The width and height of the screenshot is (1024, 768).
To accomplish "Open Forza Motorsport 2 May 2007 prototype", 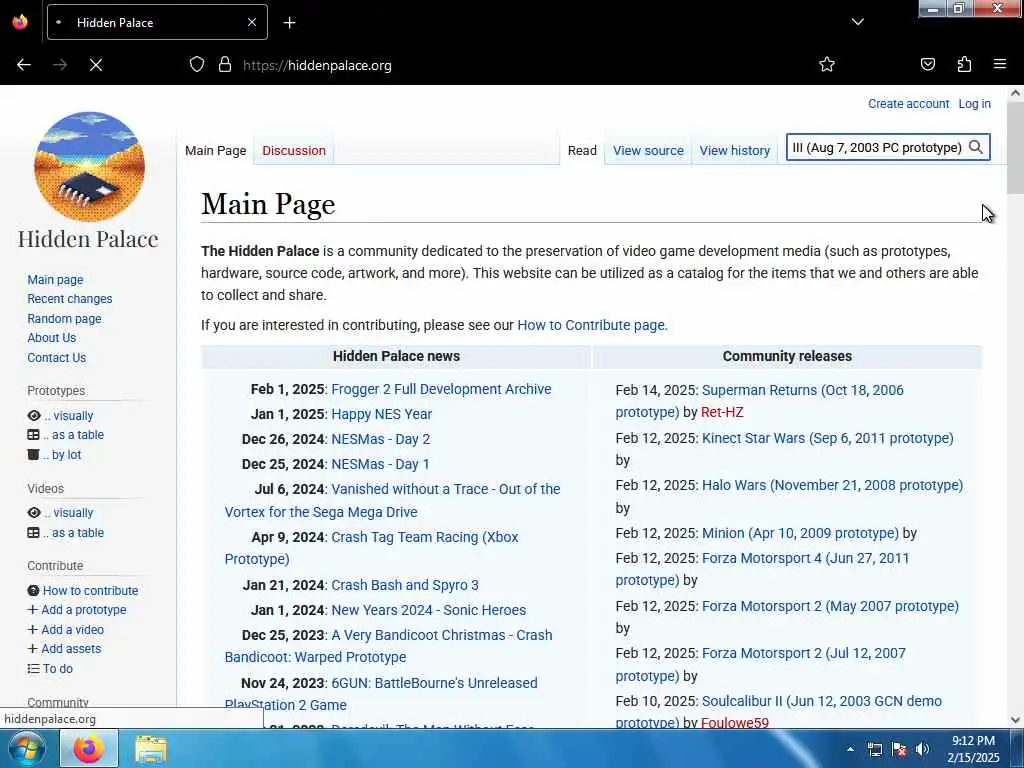I will point(830,606).
